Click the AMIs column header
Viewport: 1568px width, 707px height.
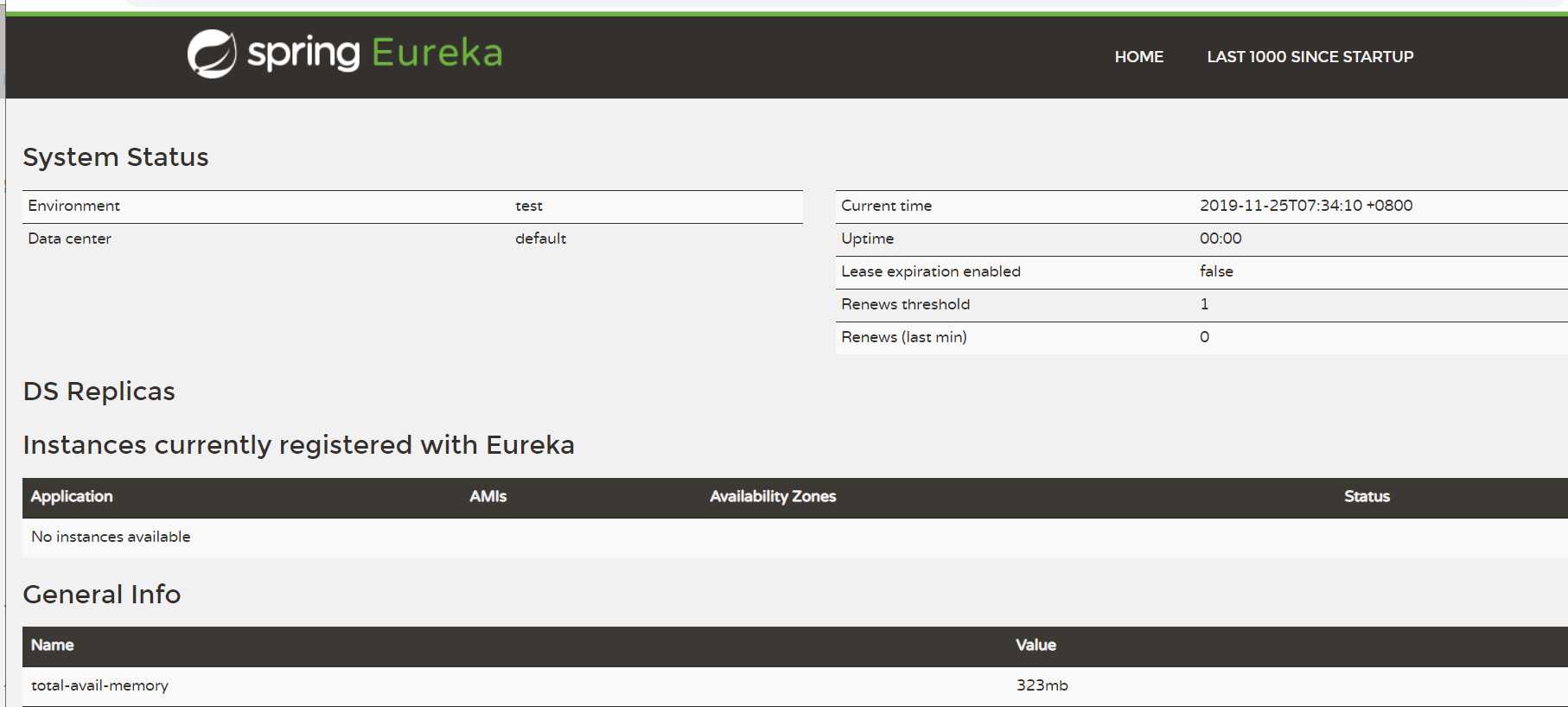pyautogui.click(x=488, y=497)
